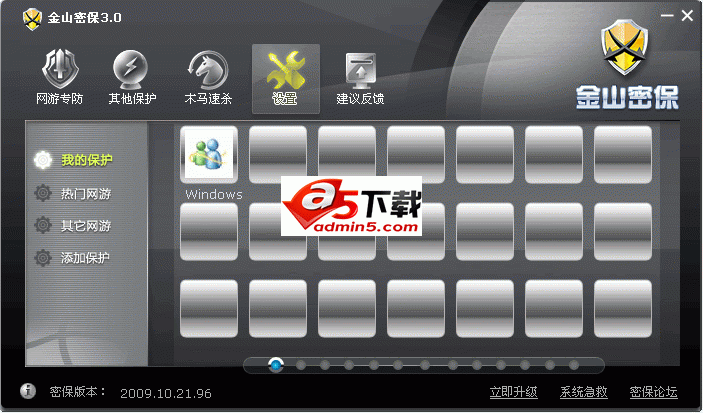Click the gear icon beside 添加保护

click(x=43, y=257)
